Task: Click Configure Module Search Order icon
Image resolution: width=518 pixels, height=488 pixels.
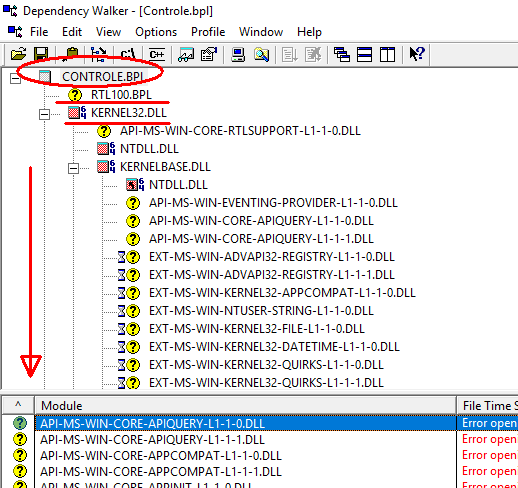Action: point(209,54)
